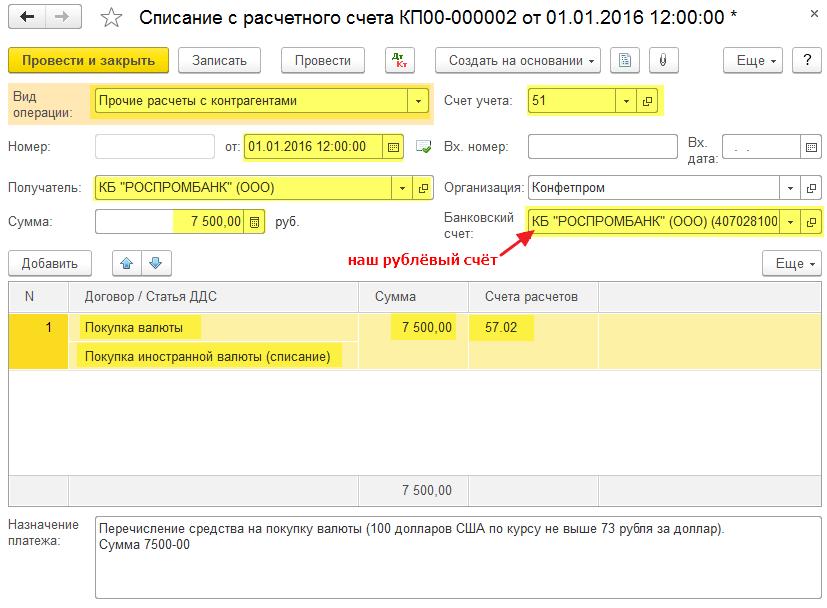Add a table row with Добавить
Screen dimensions: 827x608
(x=50, y=263)
